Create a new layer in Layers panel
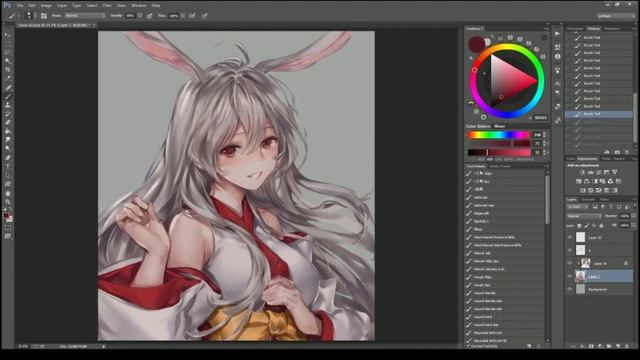 [x=618, y=346]
